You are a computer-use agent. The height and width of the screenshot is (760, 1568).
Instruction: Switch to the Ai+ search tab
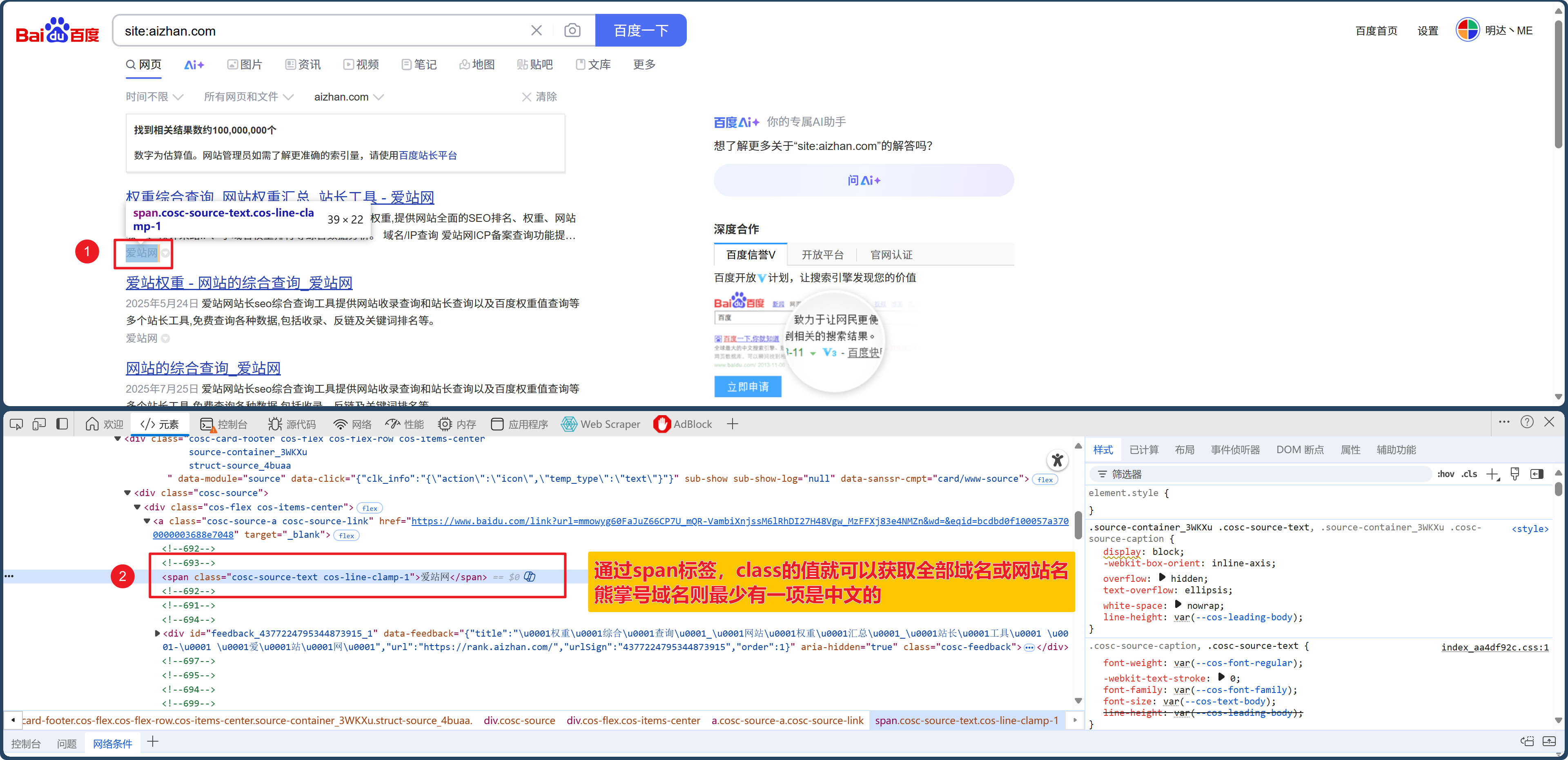coord(194,65)
